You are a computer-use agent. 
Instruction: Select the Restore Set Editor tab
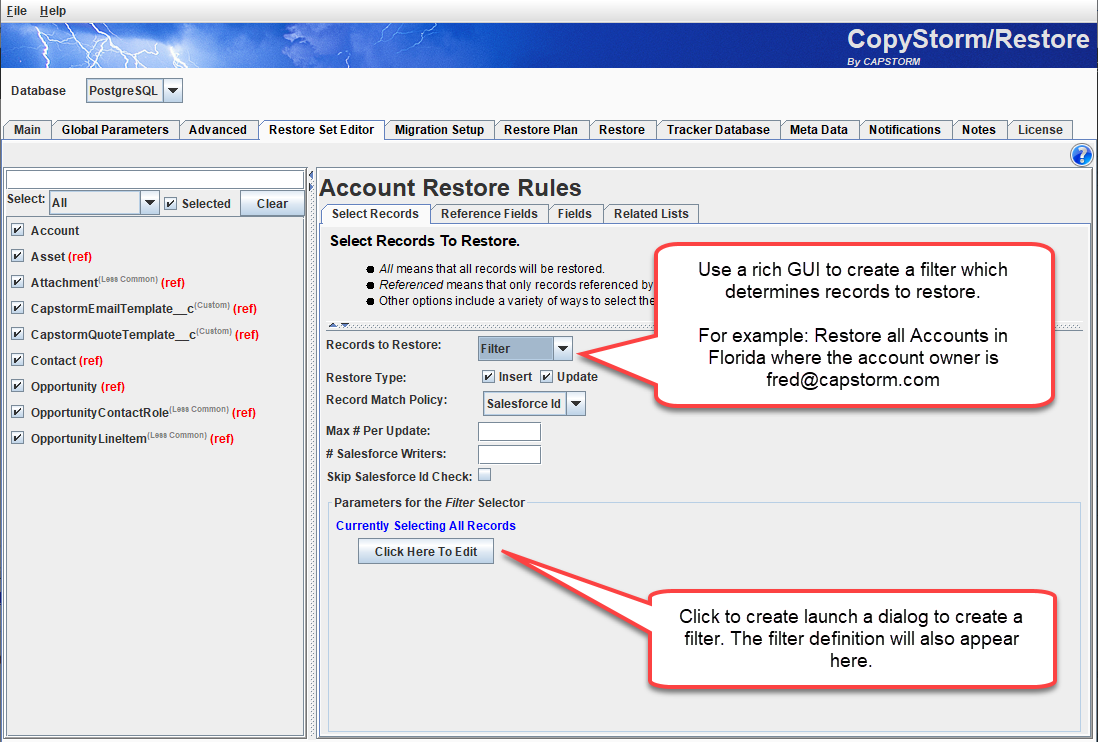click(321, 130)
